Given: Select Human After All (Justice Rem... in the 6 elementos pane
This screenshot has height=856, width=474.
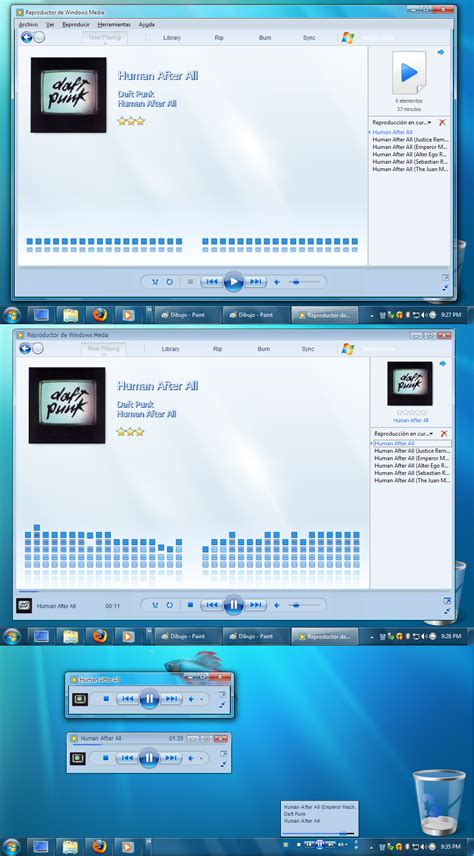Looking at the screenshot, I should click(x=410, y=140).
